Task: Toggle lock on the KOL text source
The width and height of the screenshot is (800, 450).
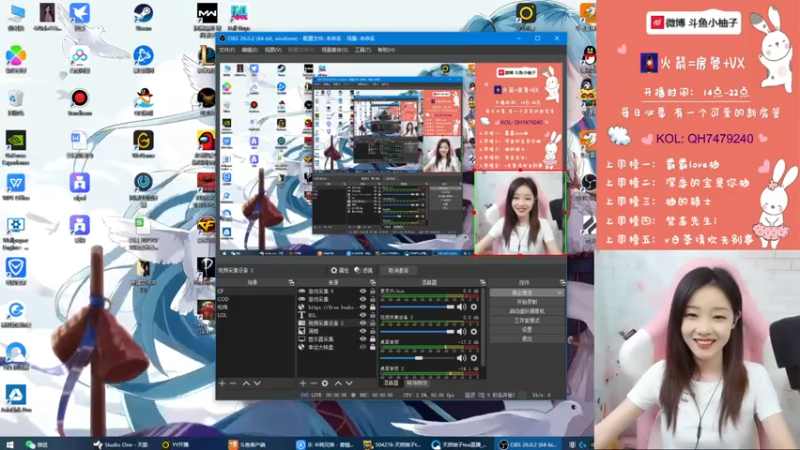Action: pos(372,315)
